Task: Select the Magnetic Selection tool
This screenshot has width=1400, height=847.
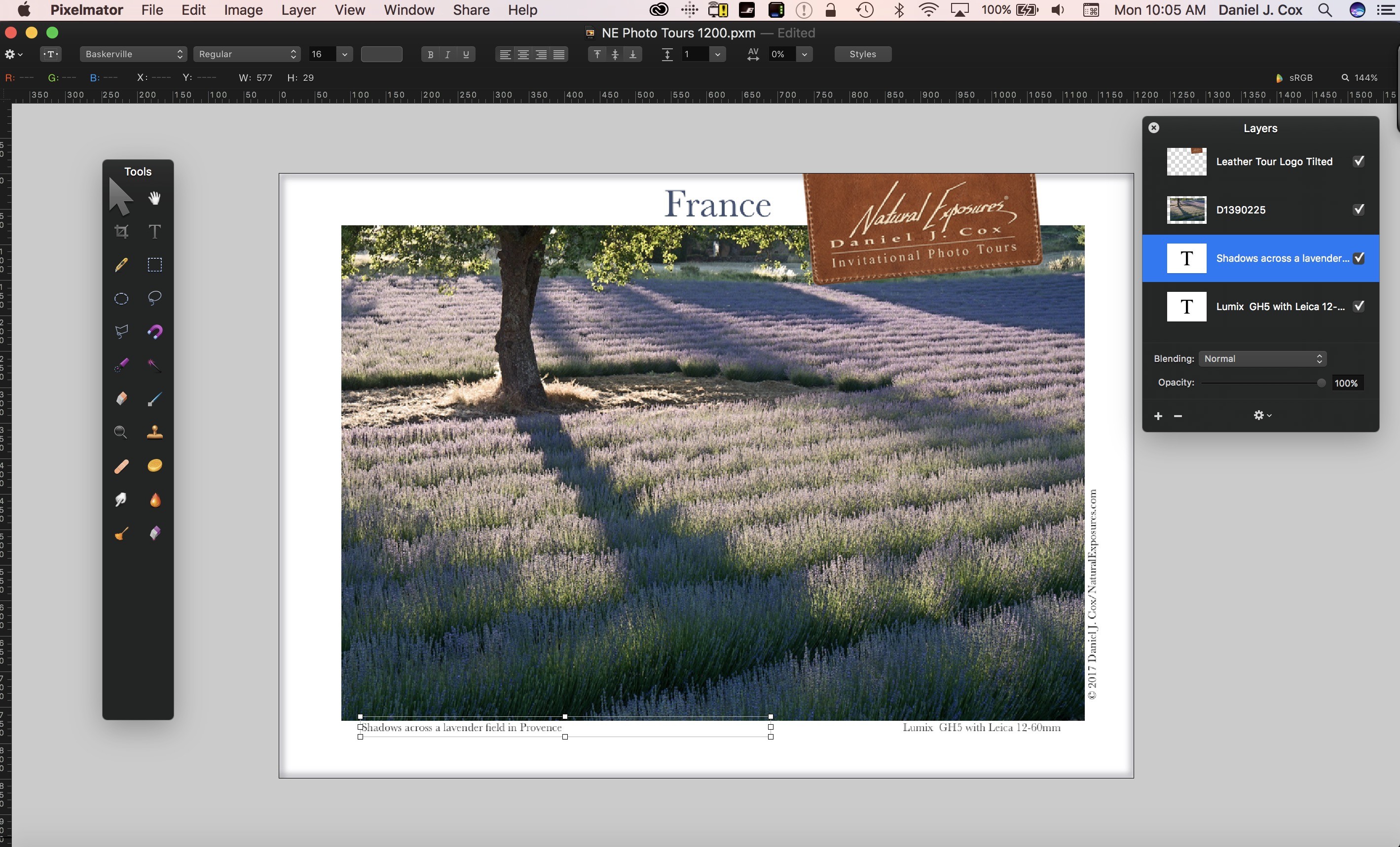Action: pyautogui.click(x=154, y=331)
